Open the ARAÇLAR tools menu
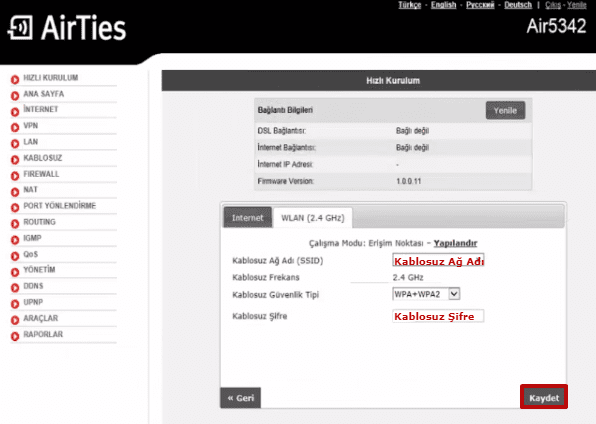596x424 pixels. click(41, 318)
